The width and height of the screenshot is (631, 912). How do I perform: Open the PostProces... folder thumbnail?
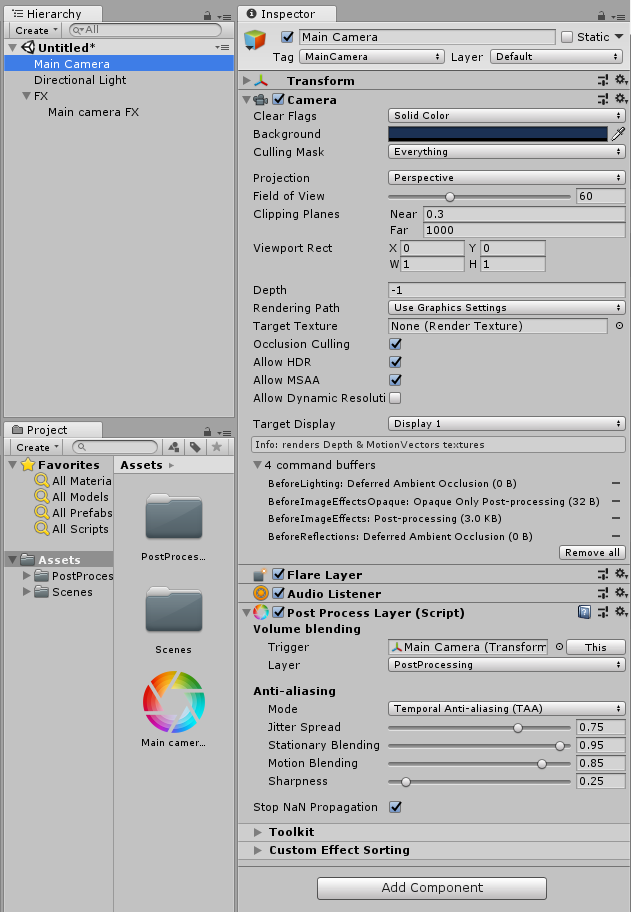[x=173, y=516]
